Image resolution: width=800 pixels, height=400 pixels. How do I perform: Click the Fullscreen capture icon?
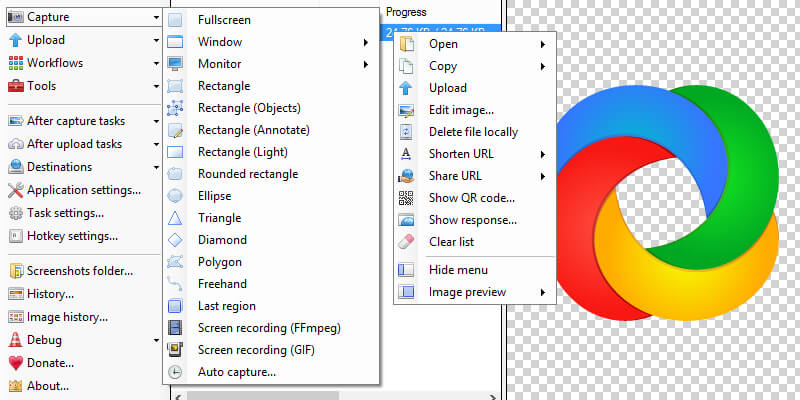coord(175,20)
